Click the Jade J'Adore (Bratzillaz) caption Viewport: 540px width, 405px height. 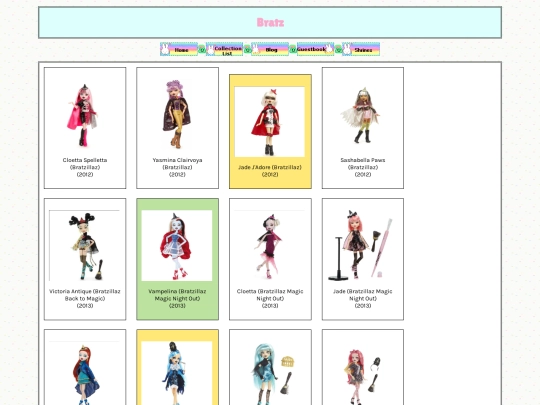[270, 171]
